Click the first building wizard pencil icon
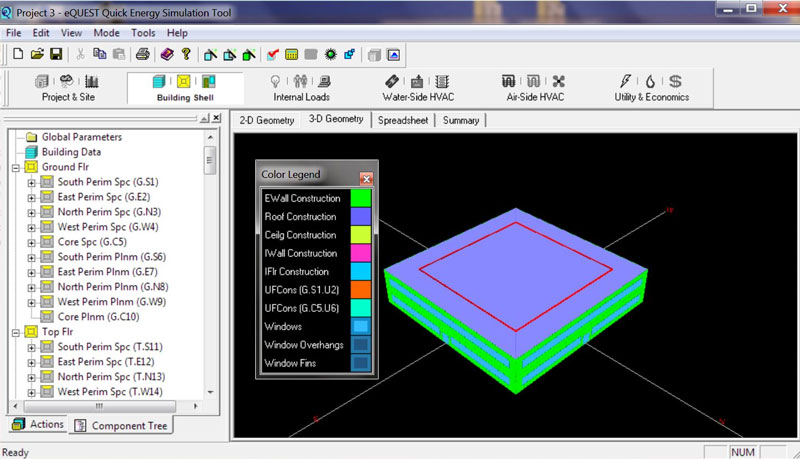800x459 pixels. point(210,55)
